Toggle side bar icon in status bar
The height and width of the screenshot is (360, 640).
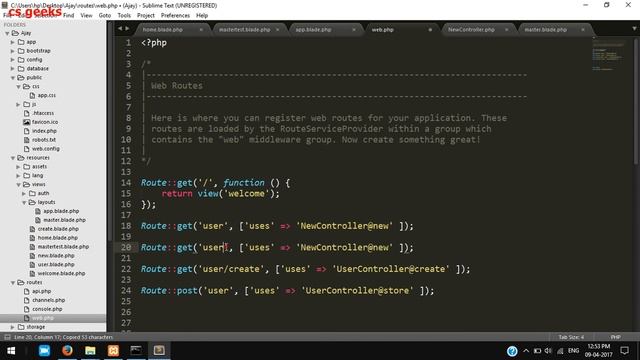(x=7, y=337)
